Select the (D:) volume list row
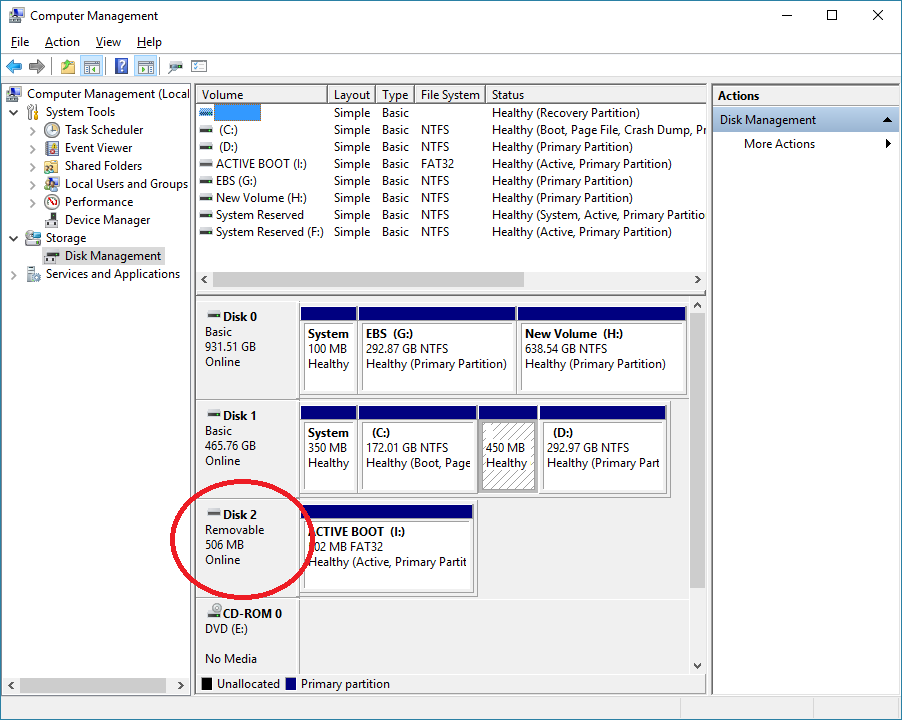Viewport: 902px width, 720px height. click(451, 147)
